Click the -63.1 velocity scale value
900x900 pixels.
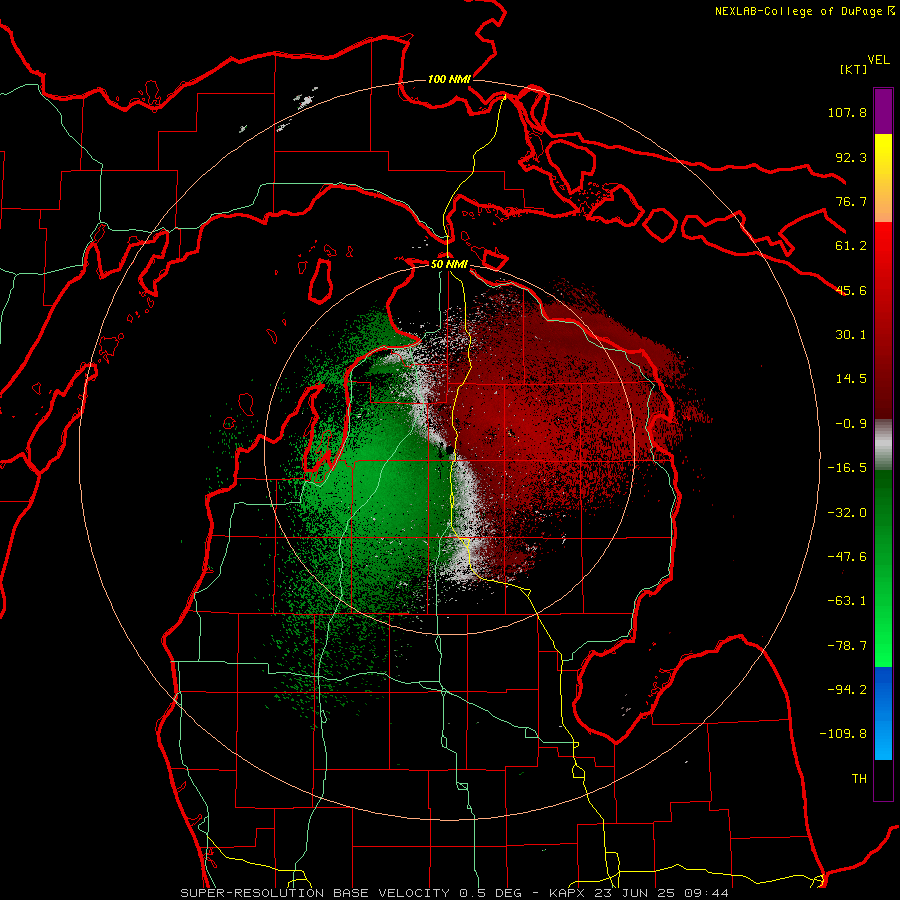[847, 601]
